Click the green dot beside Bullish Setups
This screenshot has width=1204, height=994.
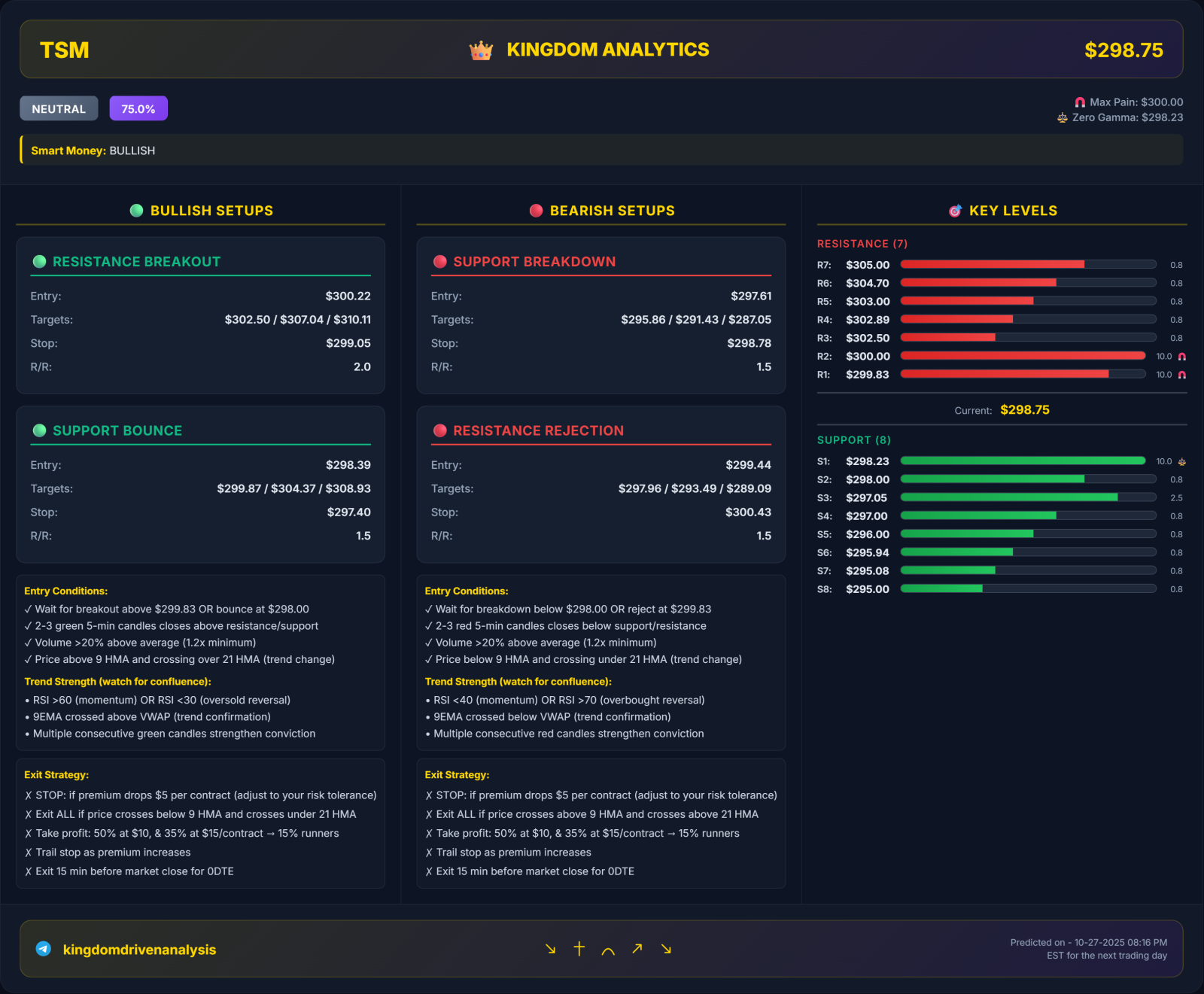136,211
